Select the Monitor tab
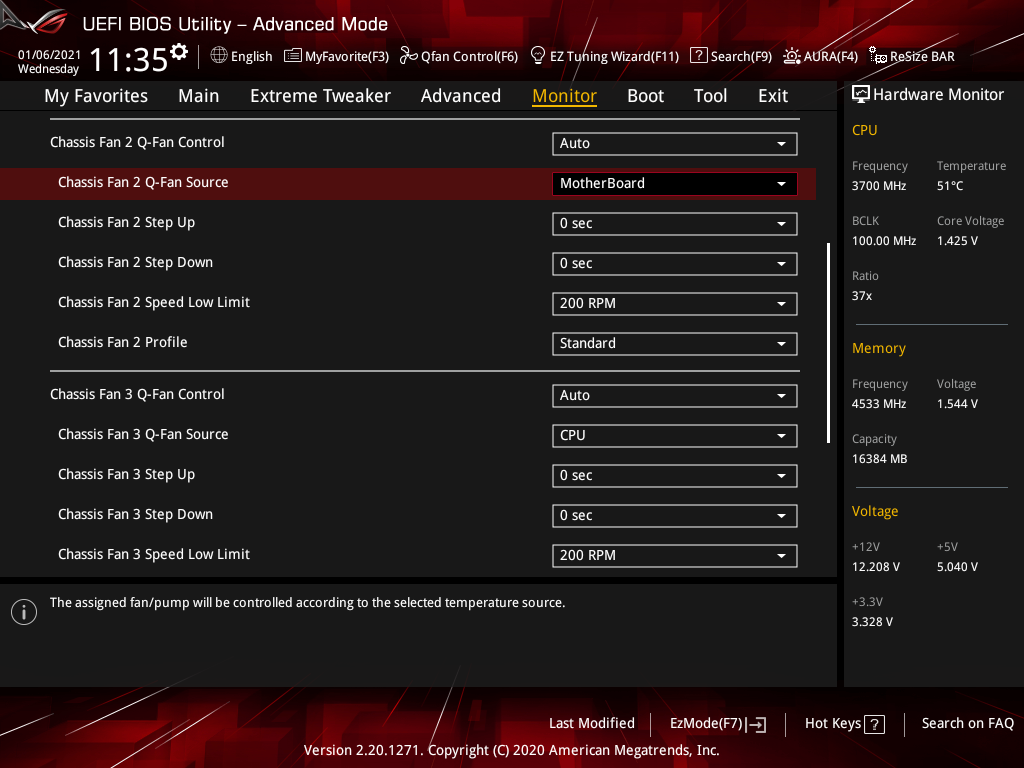This screenshot has height=768, width=1024. 564,96
